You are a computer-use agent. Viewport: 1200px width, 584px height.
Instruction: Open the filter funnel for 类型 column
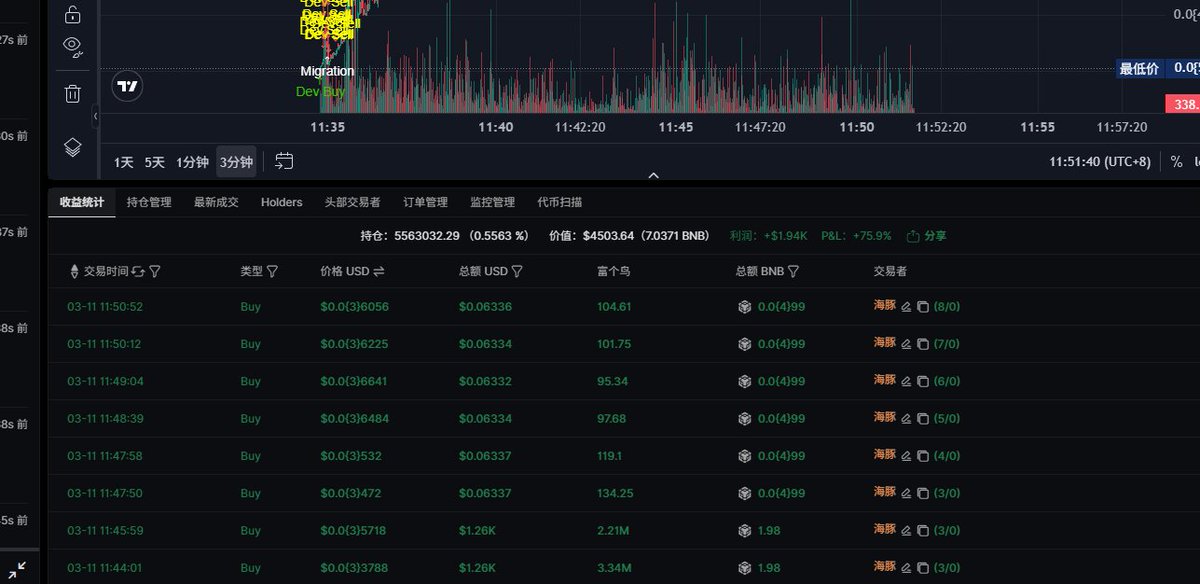tap(273, 271)
